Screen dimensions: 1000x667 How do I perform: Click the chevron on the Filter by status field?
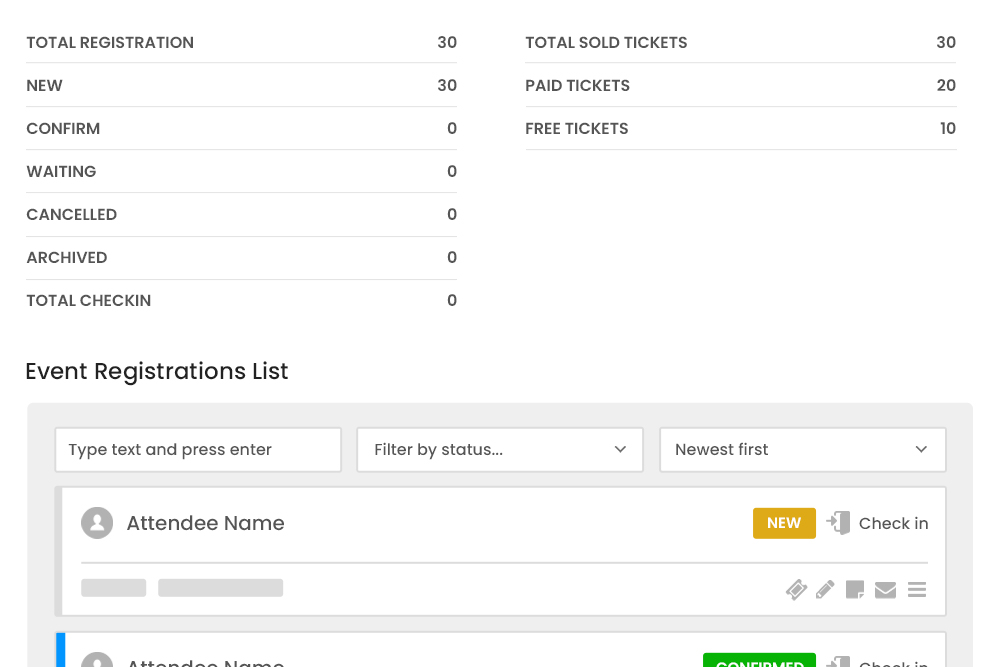pyautogui.click(x=620, y=449)
